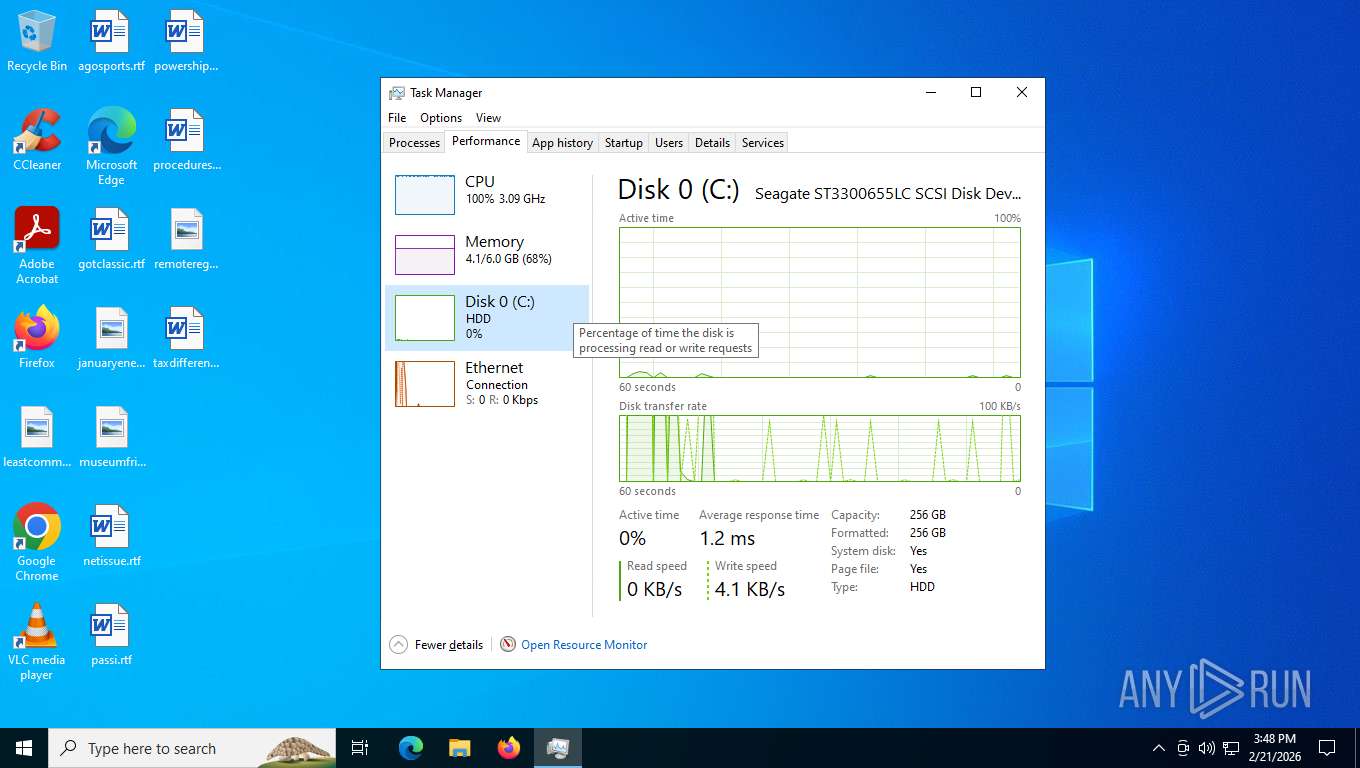1360x768 pixels.
Task: Select the Disk 0 (C:) sidebar entry
Action: [487, 318]
